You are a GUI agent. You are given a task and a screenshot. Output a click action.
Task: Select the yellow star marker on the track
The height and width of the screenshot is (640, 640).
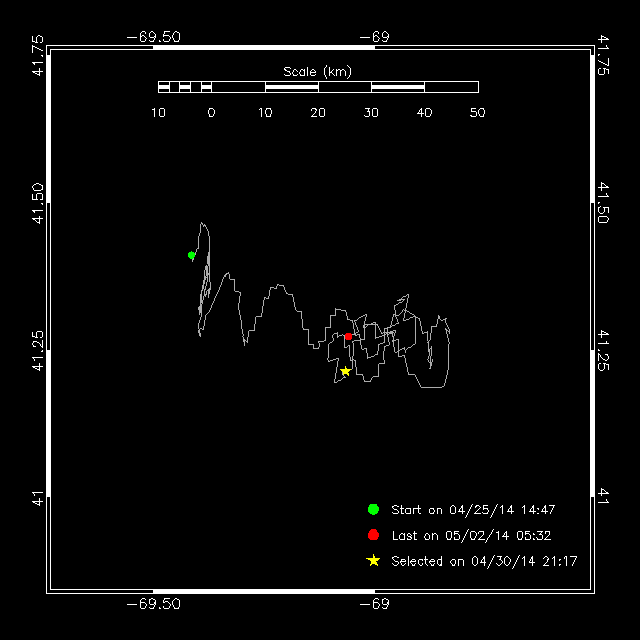coord(346,371)
